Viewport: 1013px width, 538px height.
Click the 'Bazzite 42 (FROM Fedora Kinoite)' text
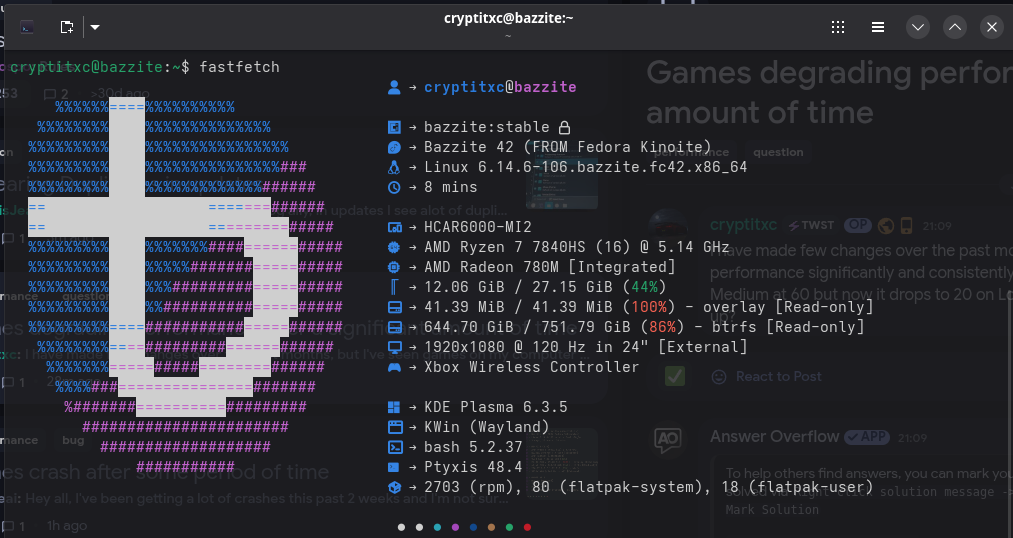pos(567,147)
